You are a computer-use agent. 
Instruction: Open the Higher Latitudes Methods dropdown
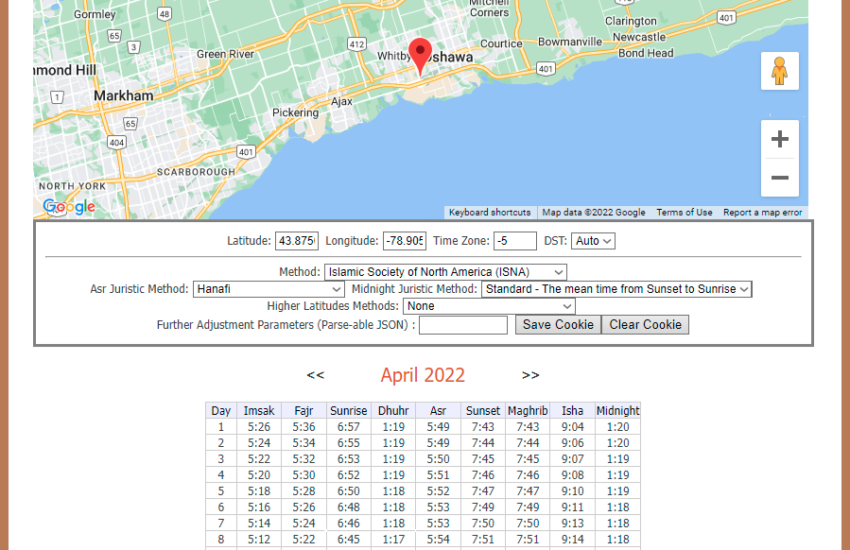pyautogui.click(x=489, y=306)
